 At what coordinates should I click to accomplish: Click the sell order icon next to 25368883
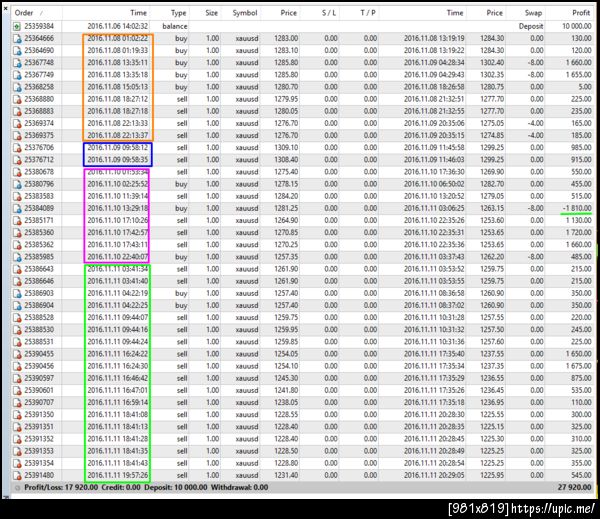(17, 111)
